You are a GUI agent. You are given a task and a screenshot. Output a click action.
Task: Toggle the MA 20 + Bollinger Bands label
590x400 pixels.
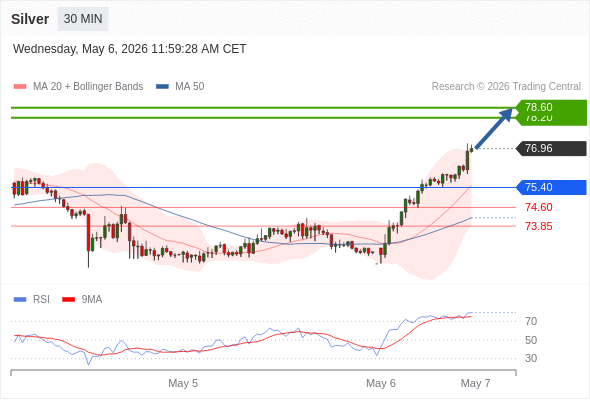pyautogui.click(x=88, y=87)
